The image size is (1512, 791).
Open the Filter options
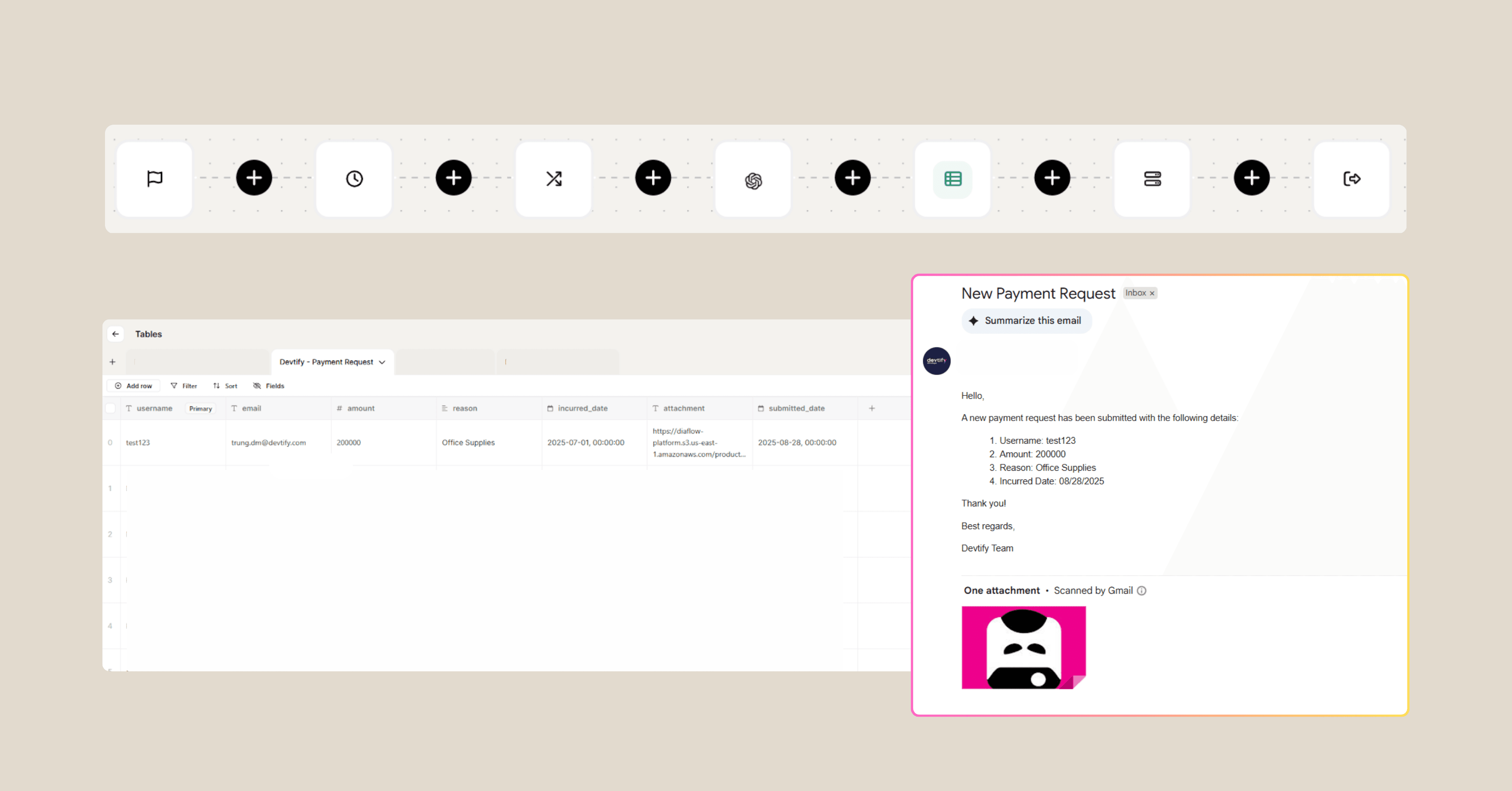(184, 385)
